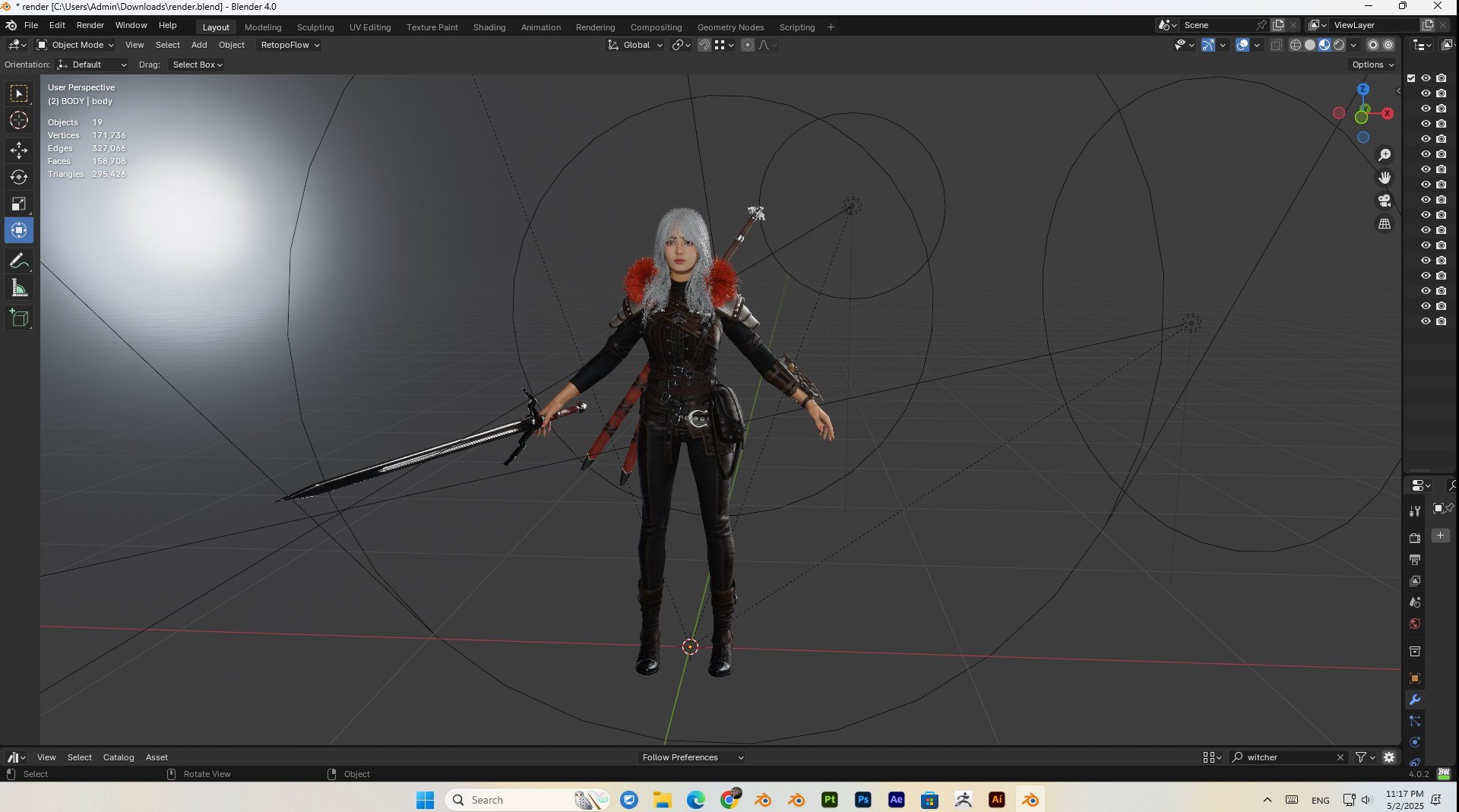The height and width of the screenshot is (812, 1459).
Task: Open the Tool properties tab
Action: tap(1415, 511)
